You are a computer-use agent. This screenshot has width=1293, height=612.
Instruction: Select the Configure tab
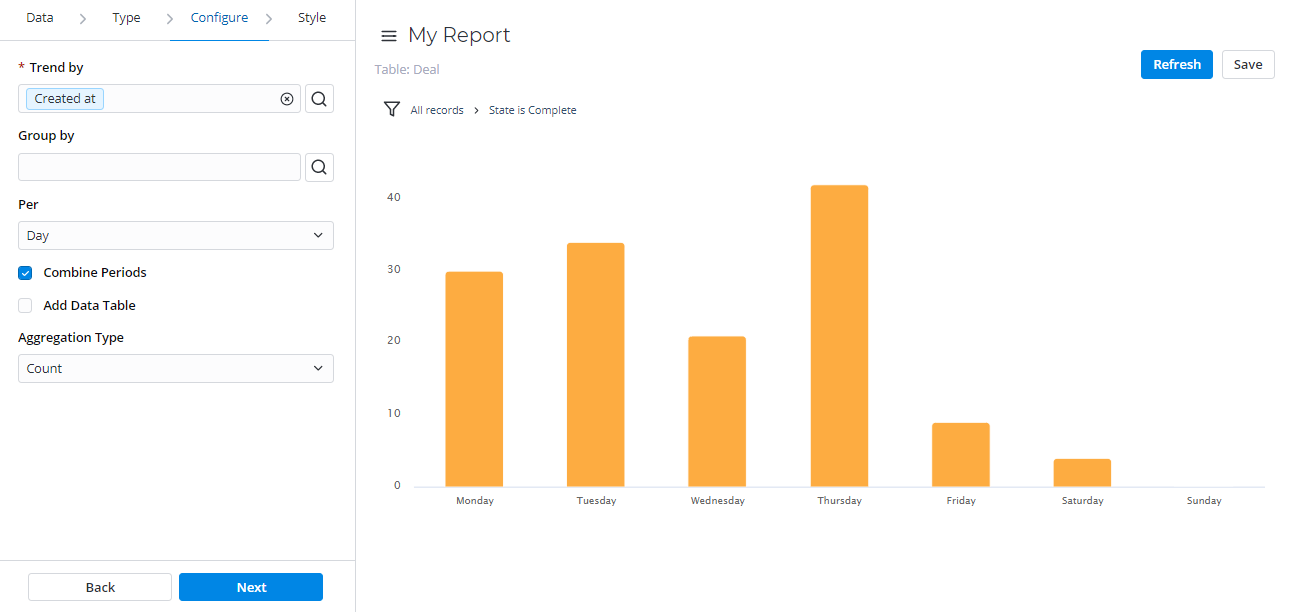[219, 18]
